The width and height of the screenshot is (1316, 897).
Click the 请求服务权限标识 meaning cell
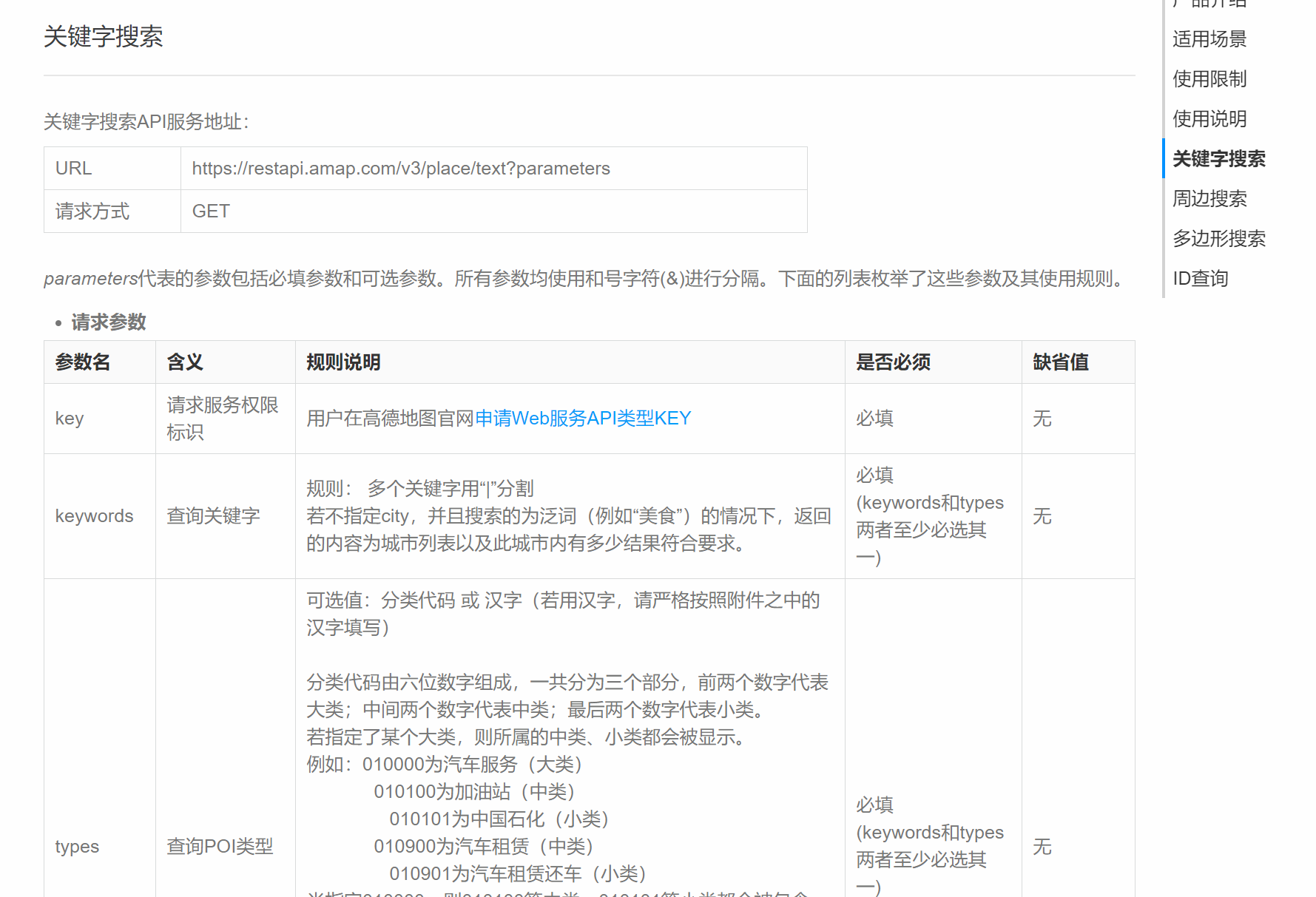coord(226,419)
